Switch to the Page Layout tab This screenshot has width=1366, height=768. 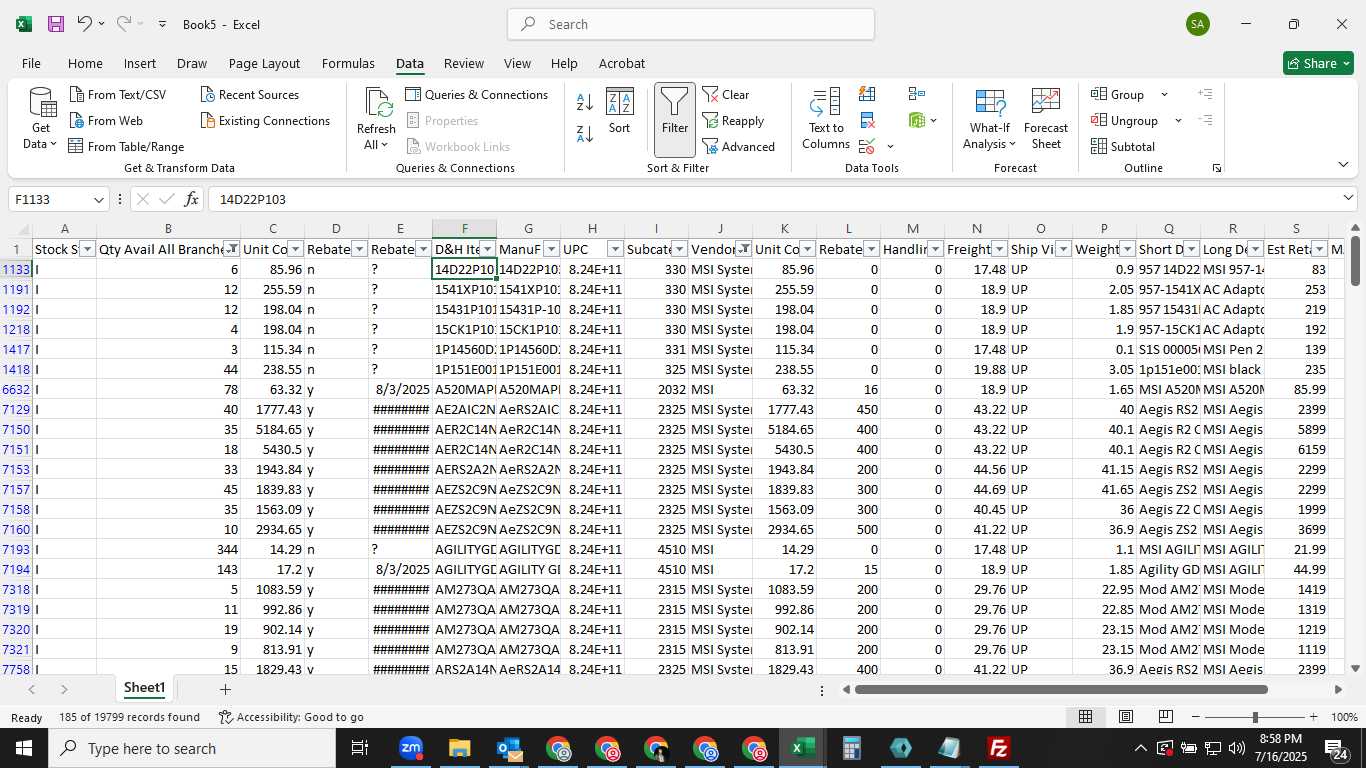pos(264,63)
